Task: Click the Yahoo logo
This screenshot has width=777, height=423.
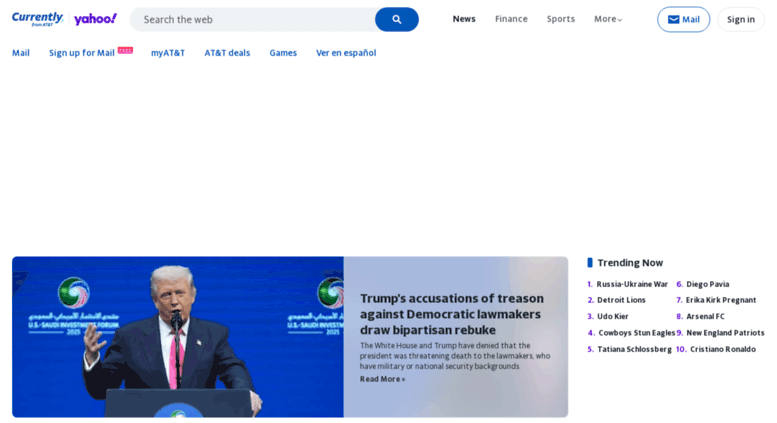Action: click(x=95, y=19)
